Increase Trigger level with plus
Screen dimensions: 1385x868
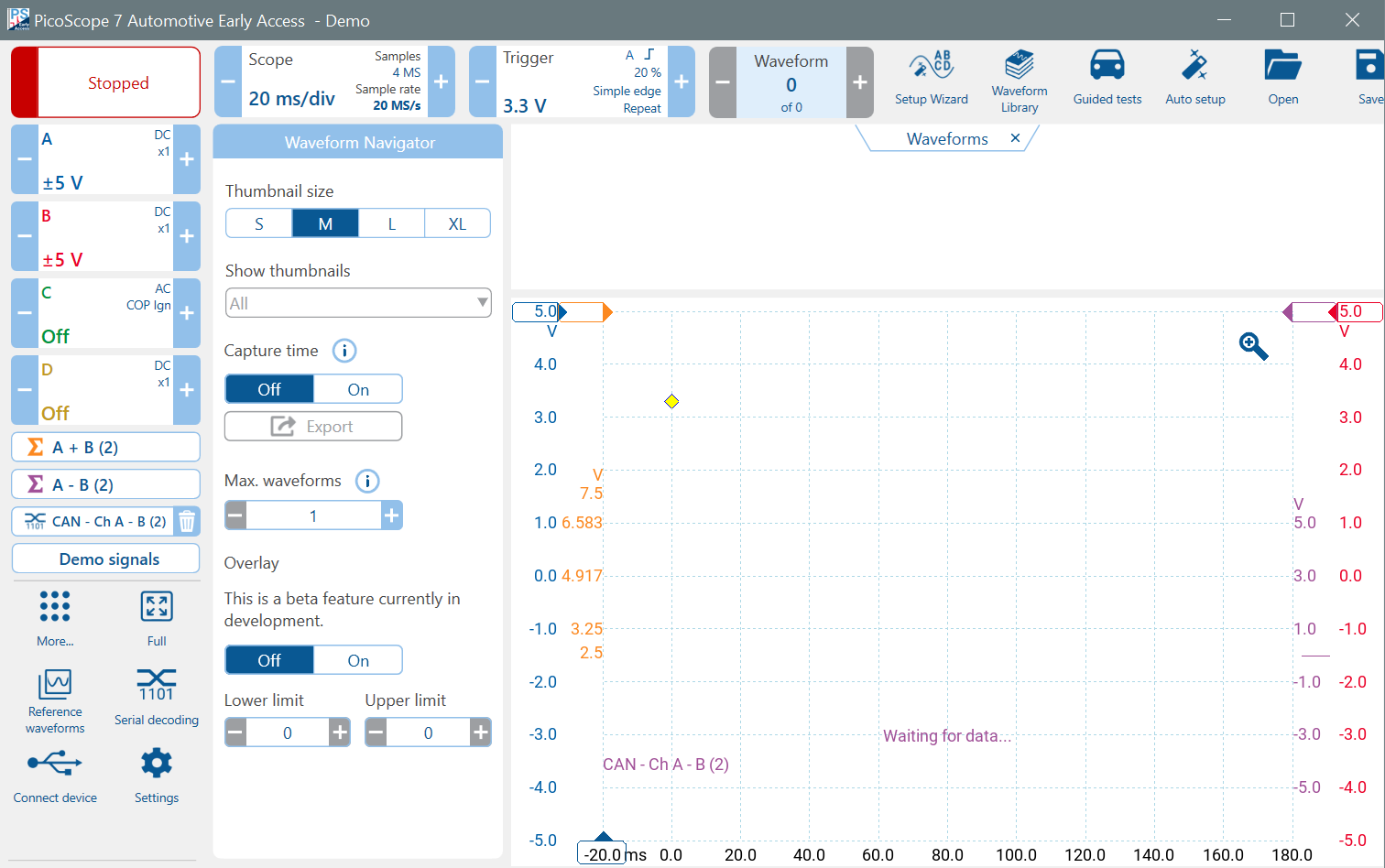(x=682, y=81)
